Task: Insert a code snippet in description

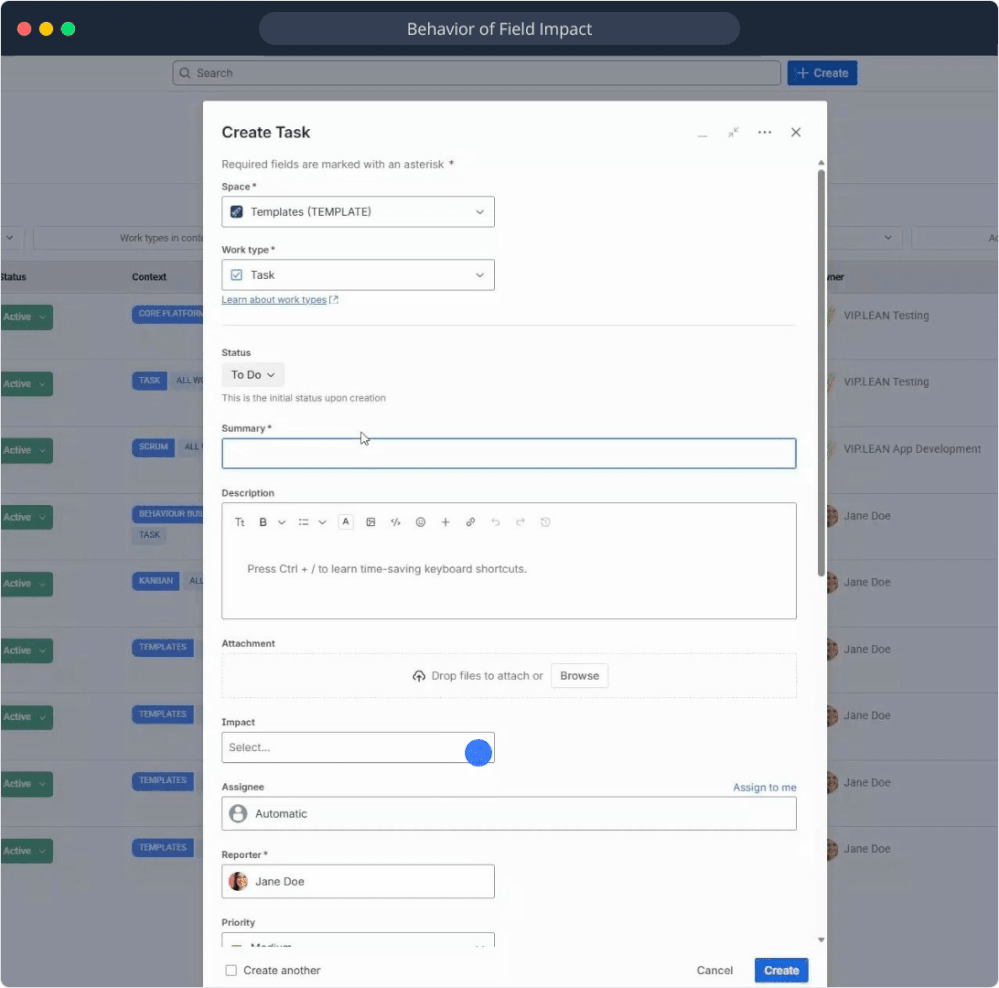Action: point(396,522)
